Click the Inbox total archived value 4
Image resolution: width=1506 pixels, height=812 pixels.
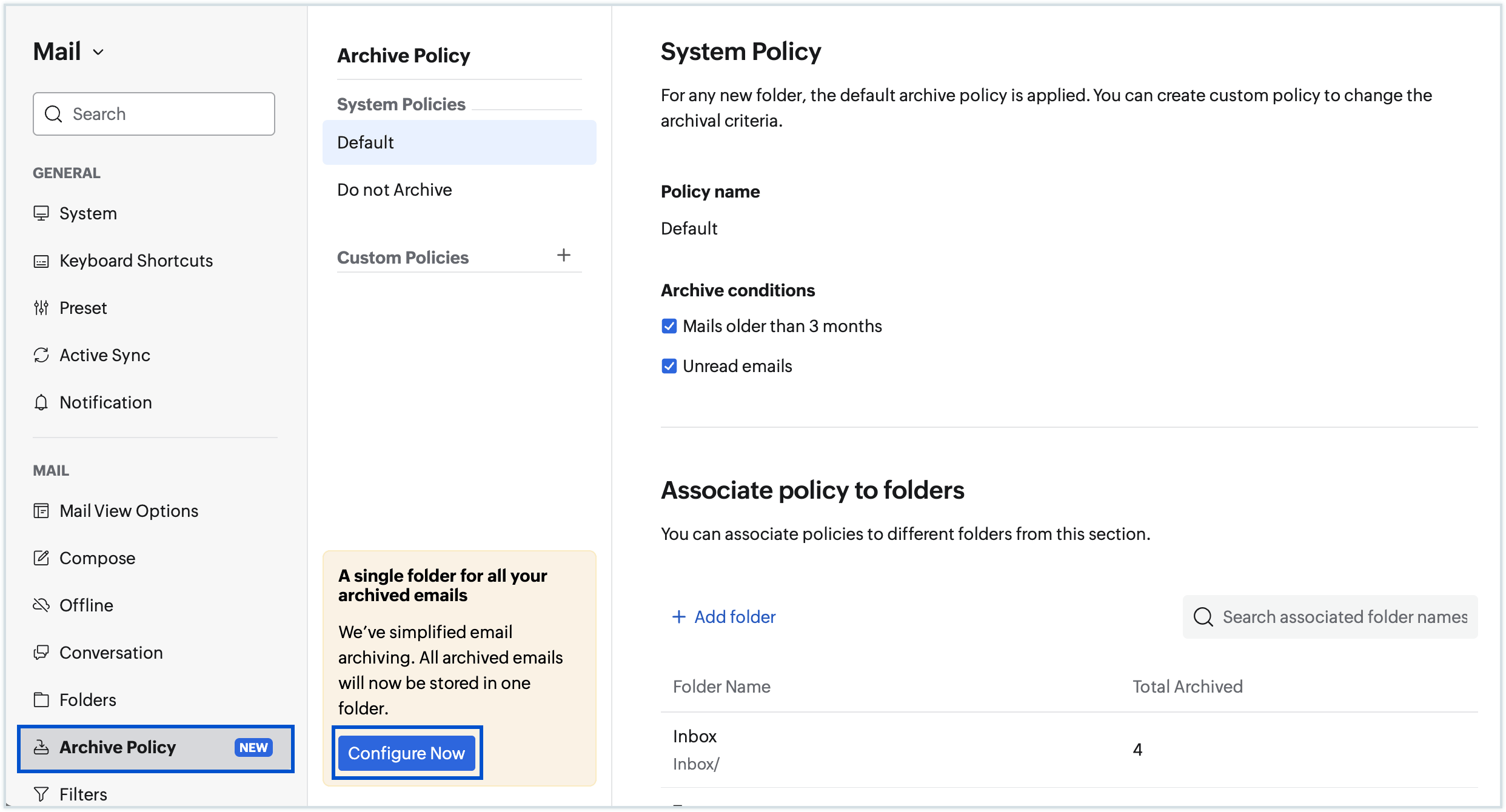[1137, 750]
